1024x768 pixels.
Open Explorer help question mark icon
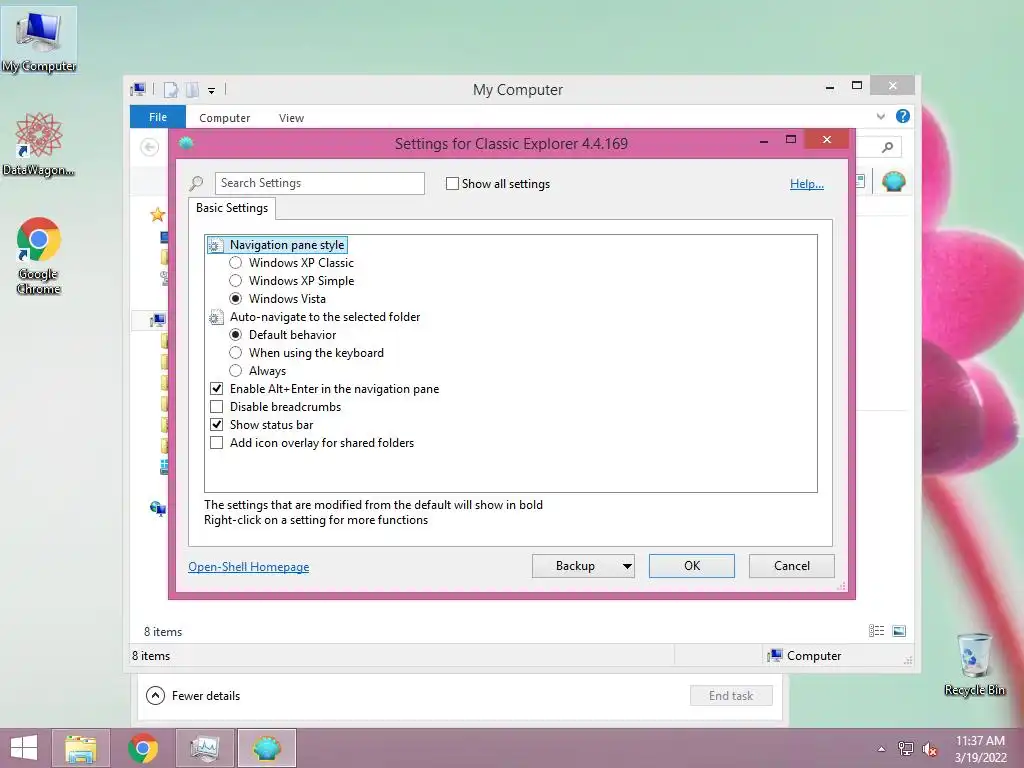903,116
